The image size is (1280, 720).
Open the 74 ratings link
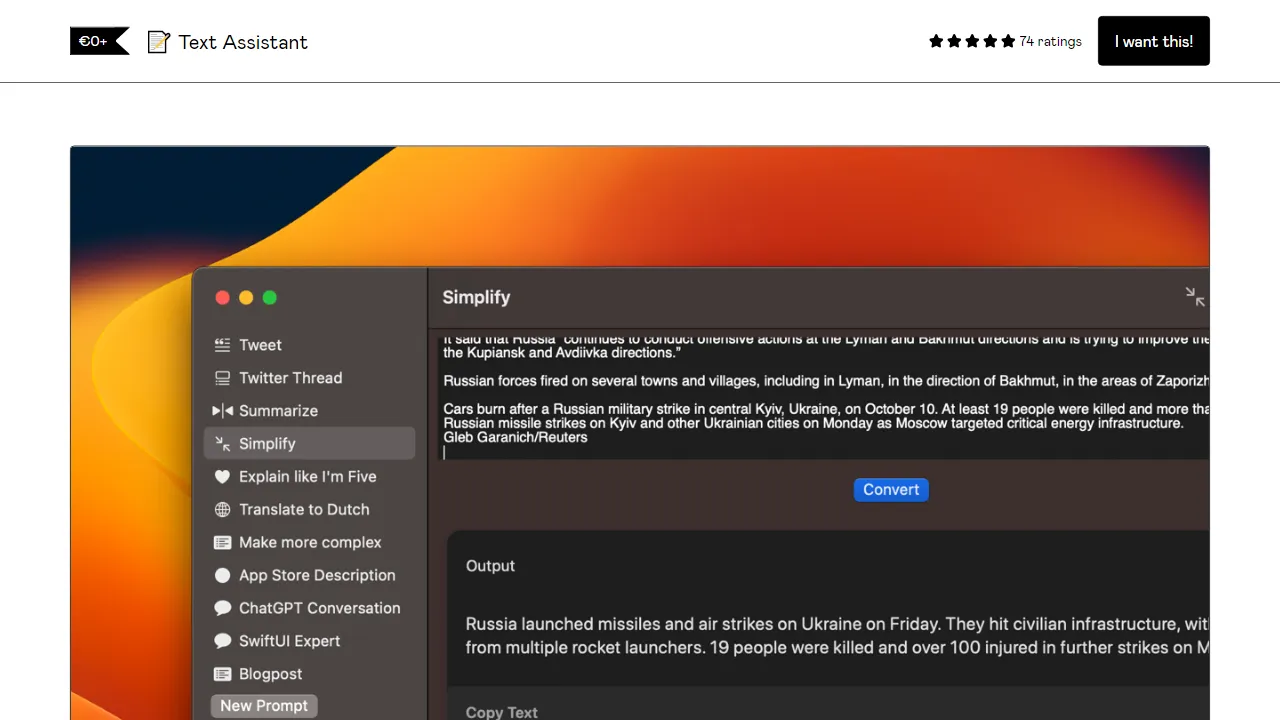[1051, 41]
